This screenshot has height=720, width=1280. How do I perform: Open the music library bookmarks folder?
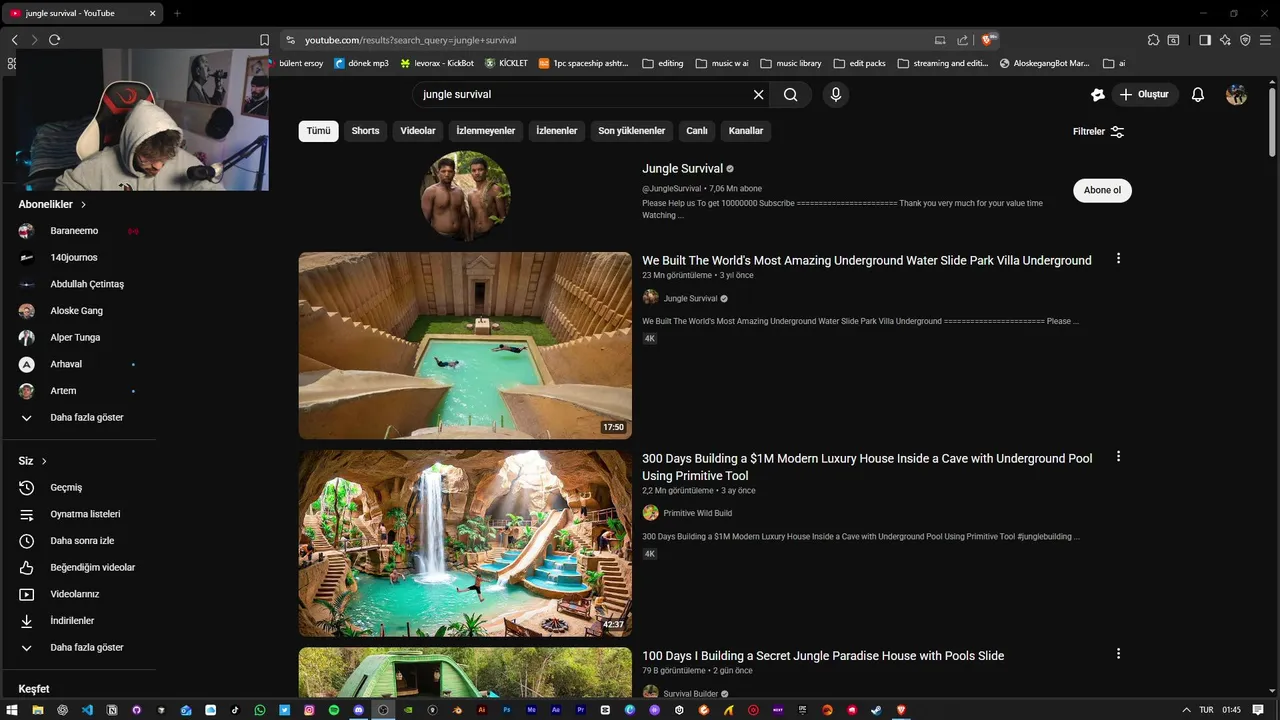click(791, 63)
